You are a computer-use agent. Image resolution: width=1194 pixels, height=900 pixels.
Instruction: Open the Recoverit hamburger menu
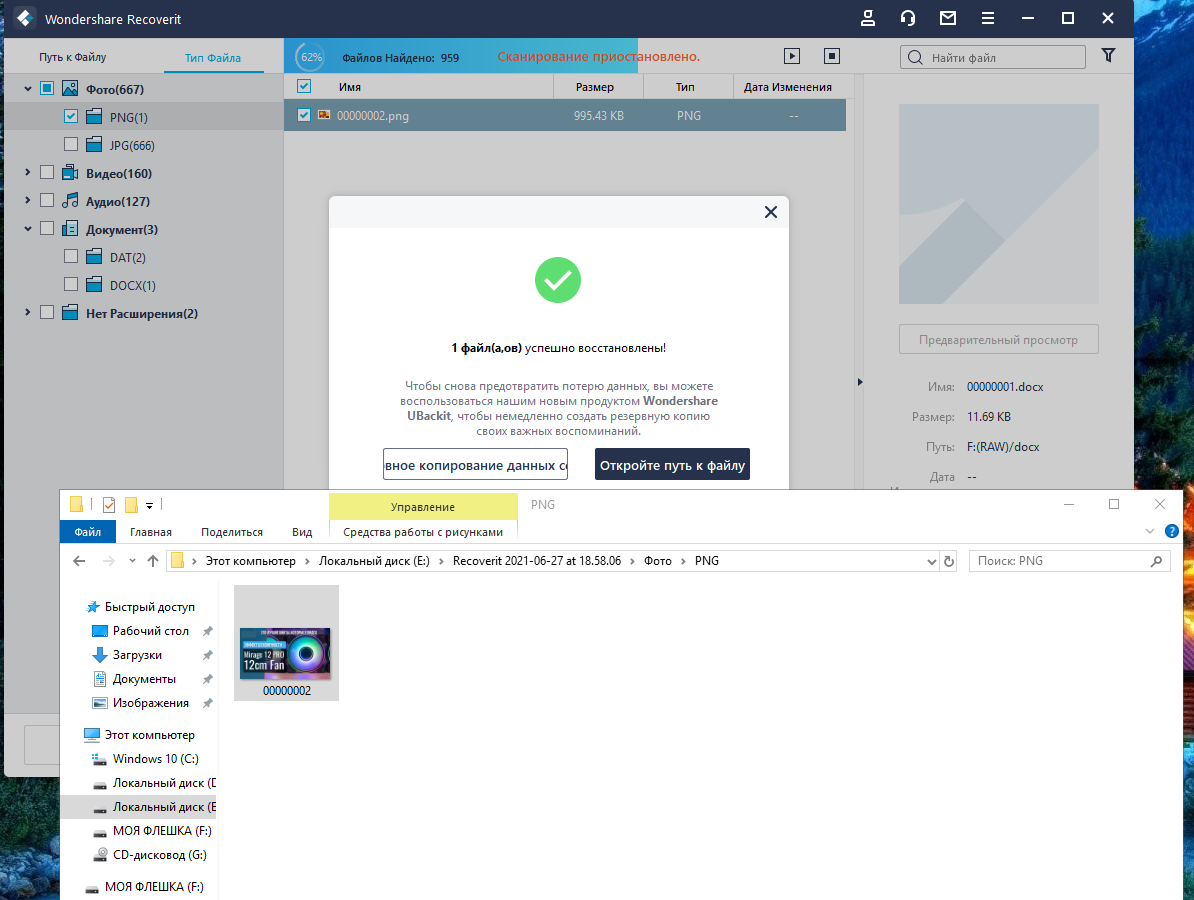point(988,18)
